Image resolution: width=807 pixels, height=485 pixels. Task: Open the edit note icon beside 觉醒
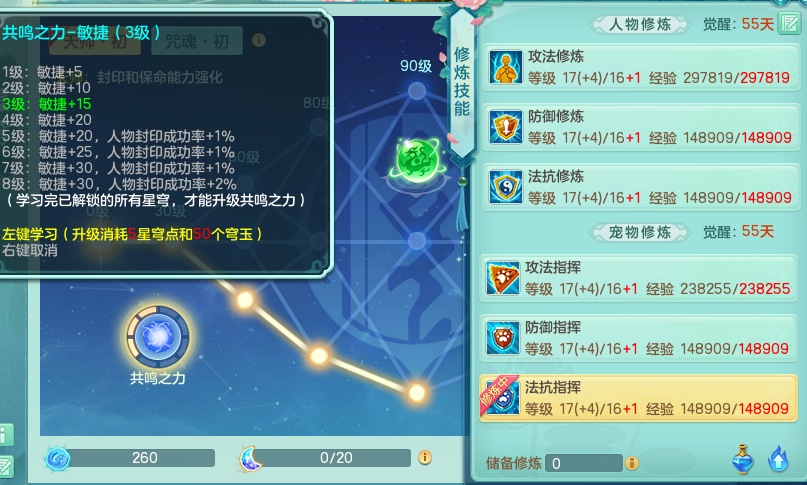coord(789,23)
